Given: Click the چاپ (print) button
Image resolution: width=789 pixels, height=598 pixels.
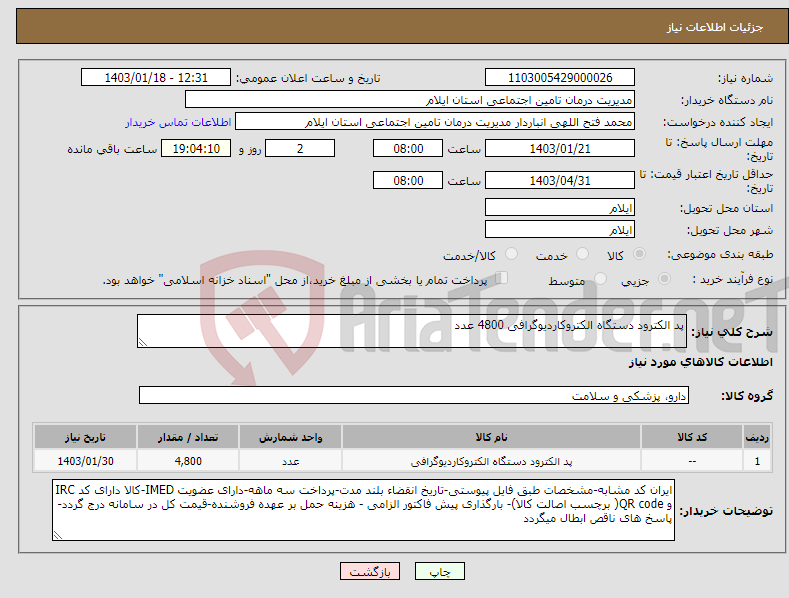Looking at the screenshot, I should (x=440, y=572).
